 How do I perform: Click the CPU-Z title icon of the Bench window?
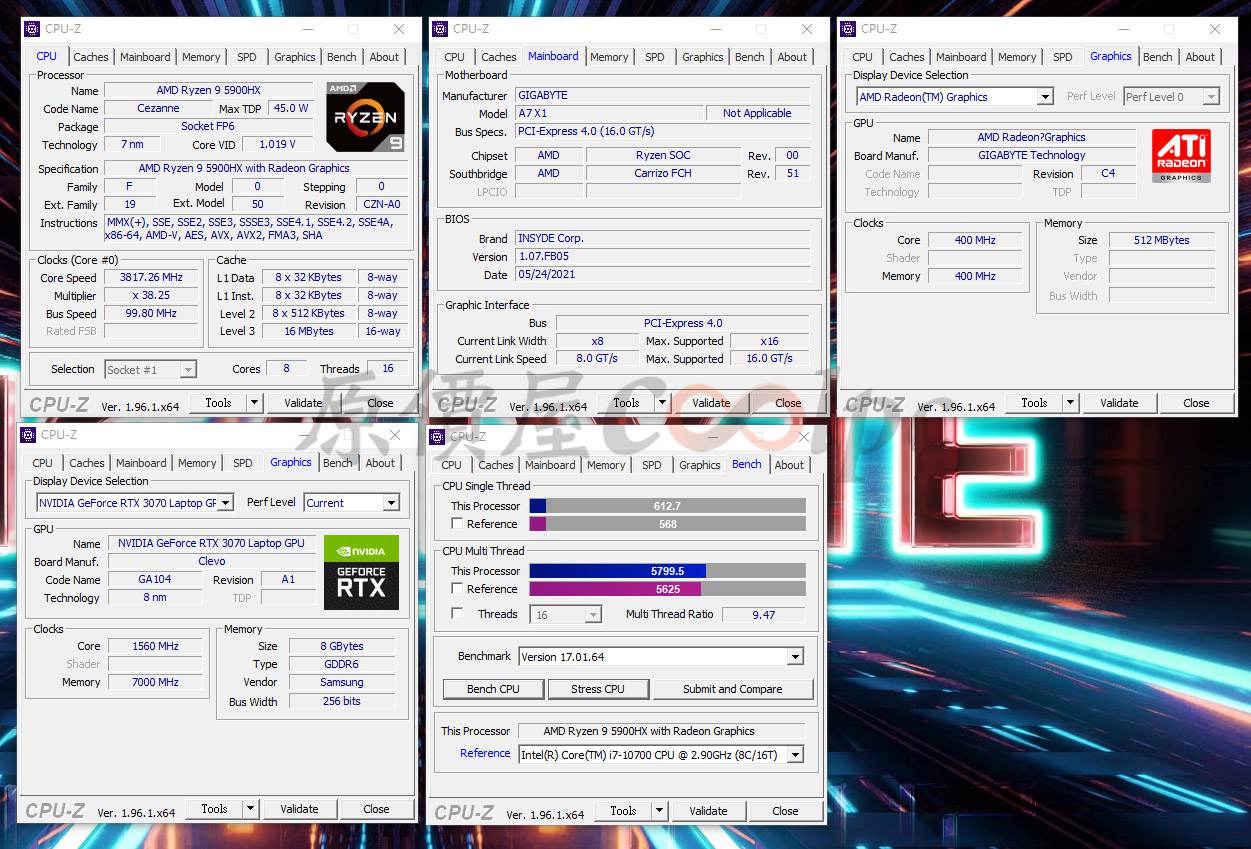(437, 437)
